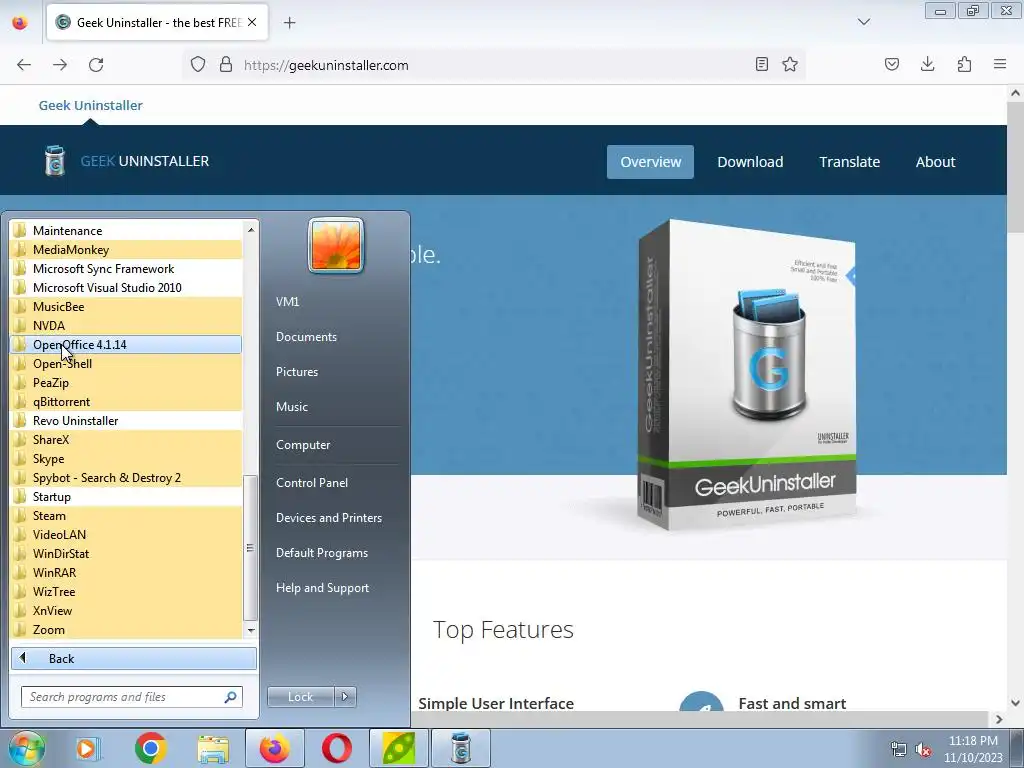Open Firefox extensions menu
The image size is (1024, 768).
(965, 64)
